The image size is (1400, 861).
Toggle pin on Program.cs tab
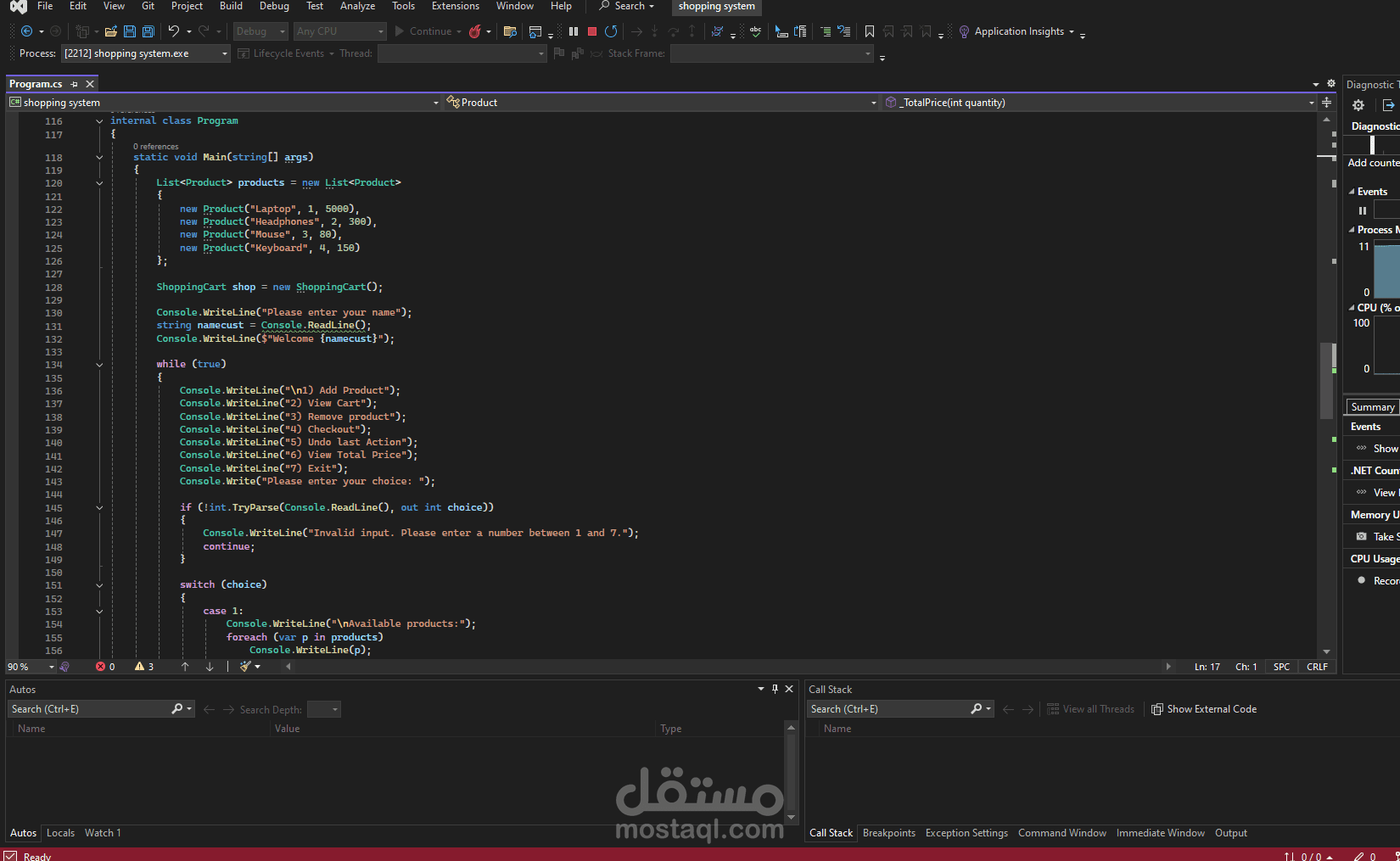(x=75, y=84)
